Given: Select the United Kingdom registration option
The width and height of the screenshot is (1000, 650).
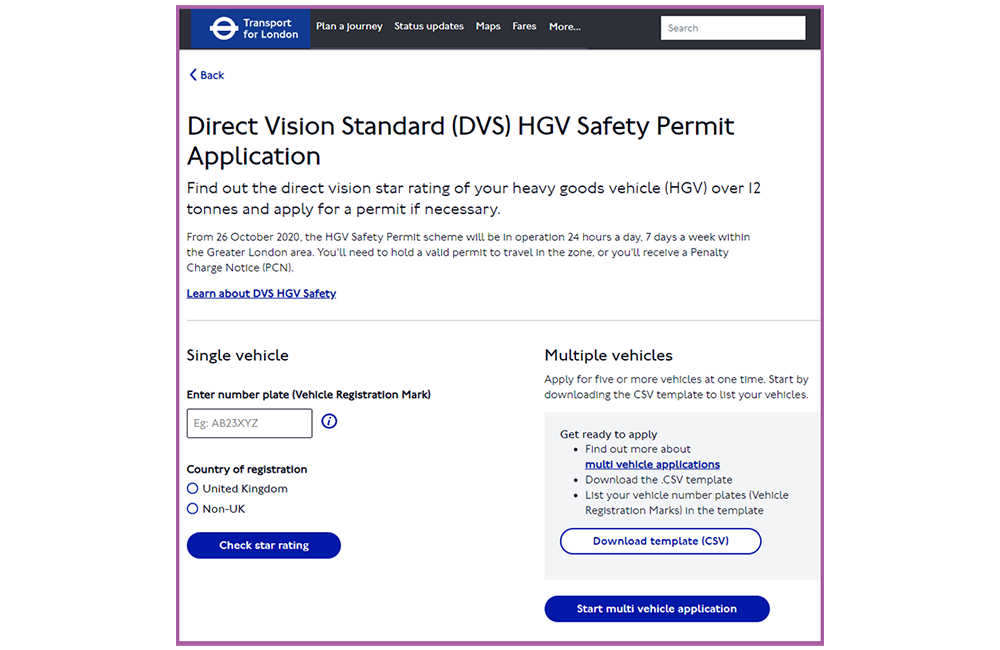Looking at the screenshot, I should (x=191, y=488).
